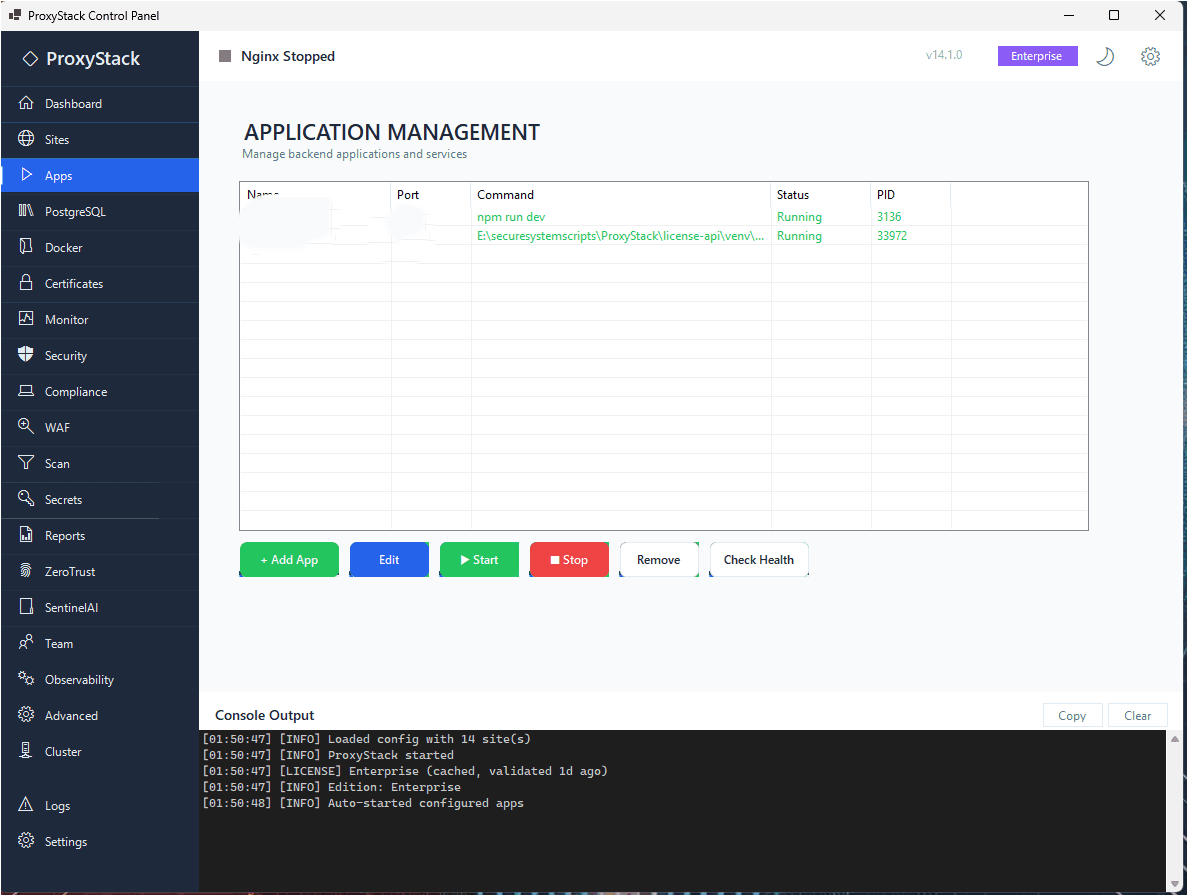This screenshot has width=1188, height=896.
Task: Toggle dark mode with the moon icon
Action: click(x=1105, y=56)
